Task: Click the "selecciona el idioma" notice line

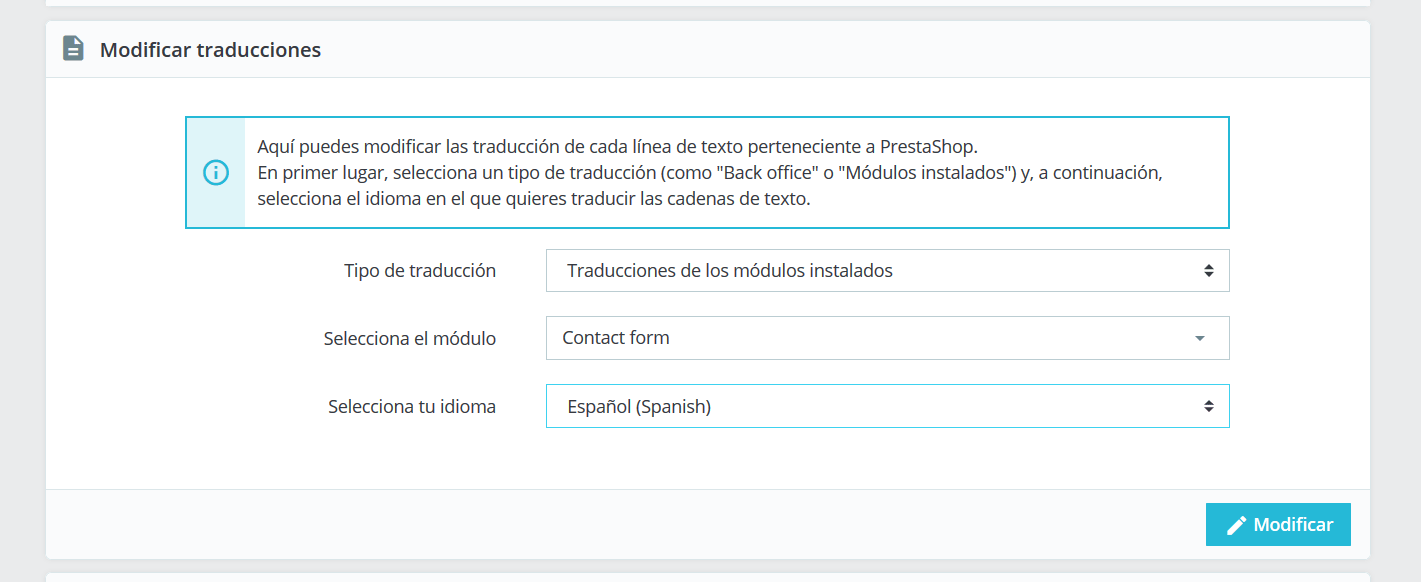Action: click(x=533, y=198)
